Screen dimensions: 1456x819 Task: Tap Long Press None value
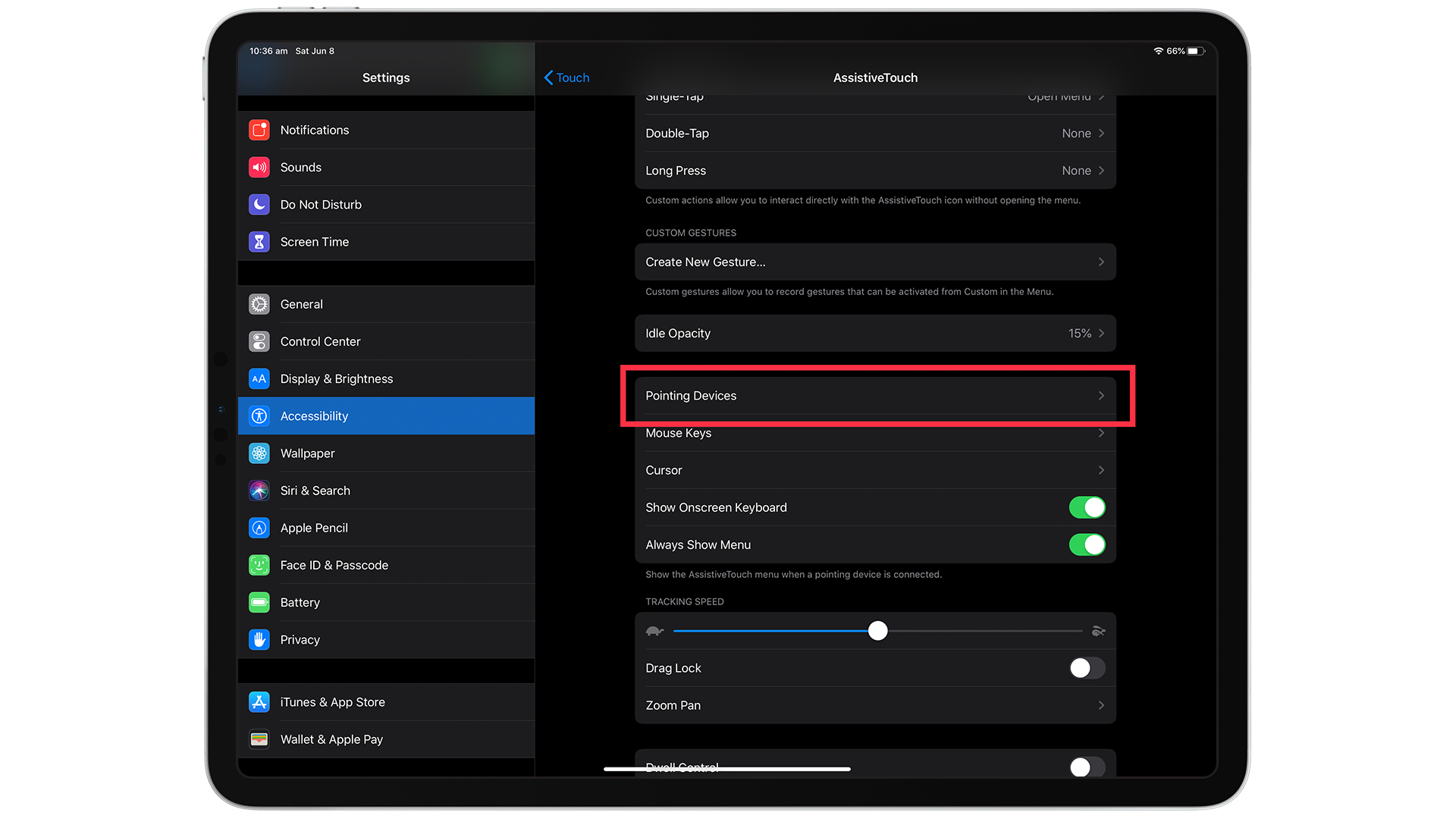click(1076, 171)
